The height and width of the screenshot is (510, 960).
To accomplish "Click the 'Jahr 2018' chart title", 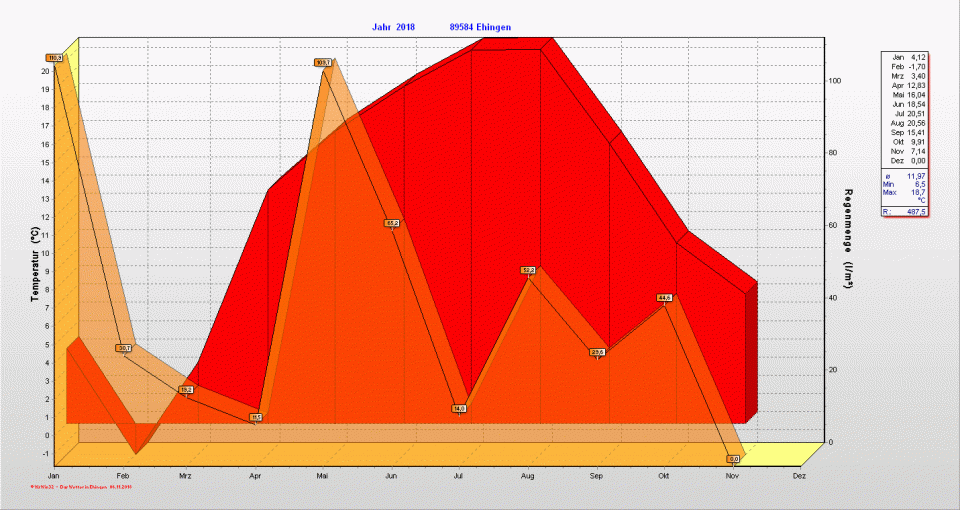I will 392,27.
